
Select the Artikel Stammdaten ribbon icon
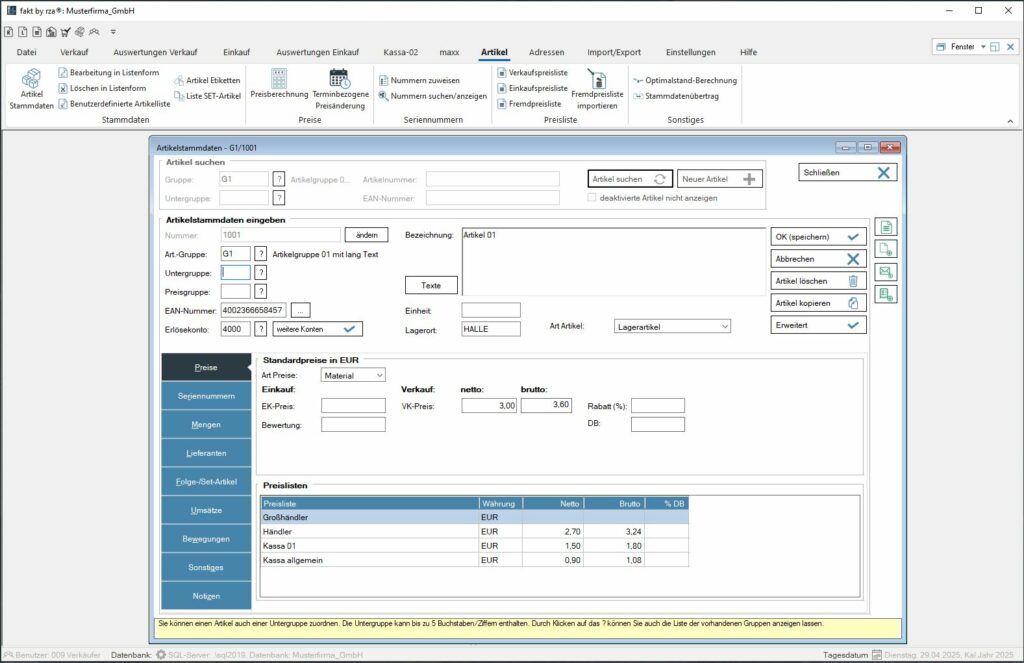click(30, 89)
